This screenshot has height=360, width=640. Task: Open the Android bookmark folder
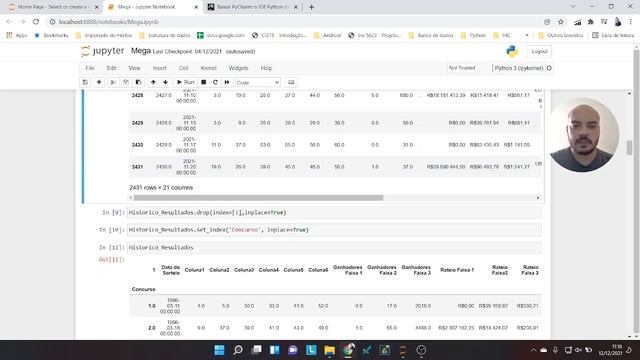coord(327,36)
